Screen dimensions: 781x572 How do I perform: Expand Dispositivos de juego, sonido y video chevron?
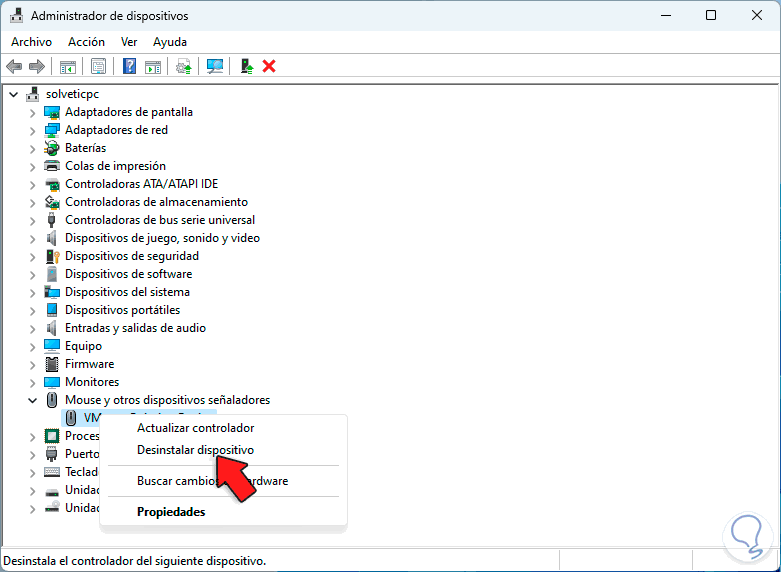[32, 239]
